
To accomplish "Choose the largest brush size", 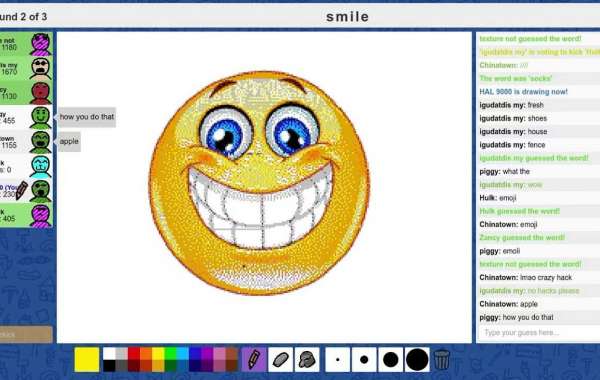I will [x=417, y=359].
